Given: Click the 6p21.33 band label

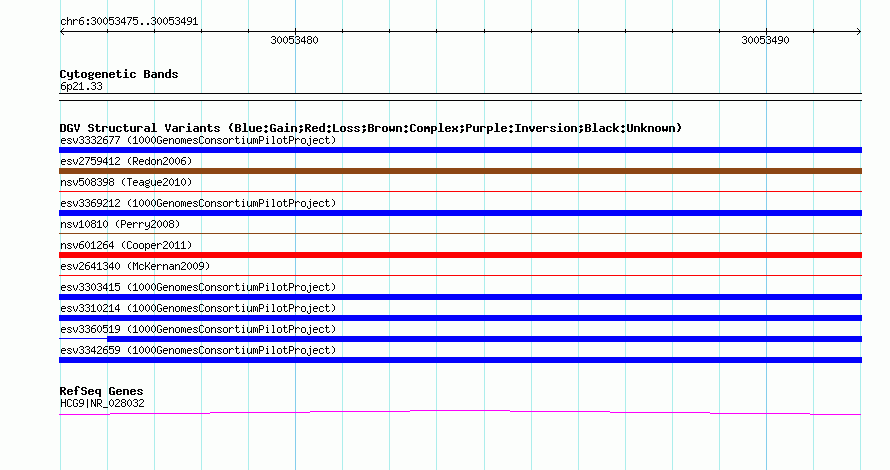Looking at the screenshot, I should [x=81, y=86].
